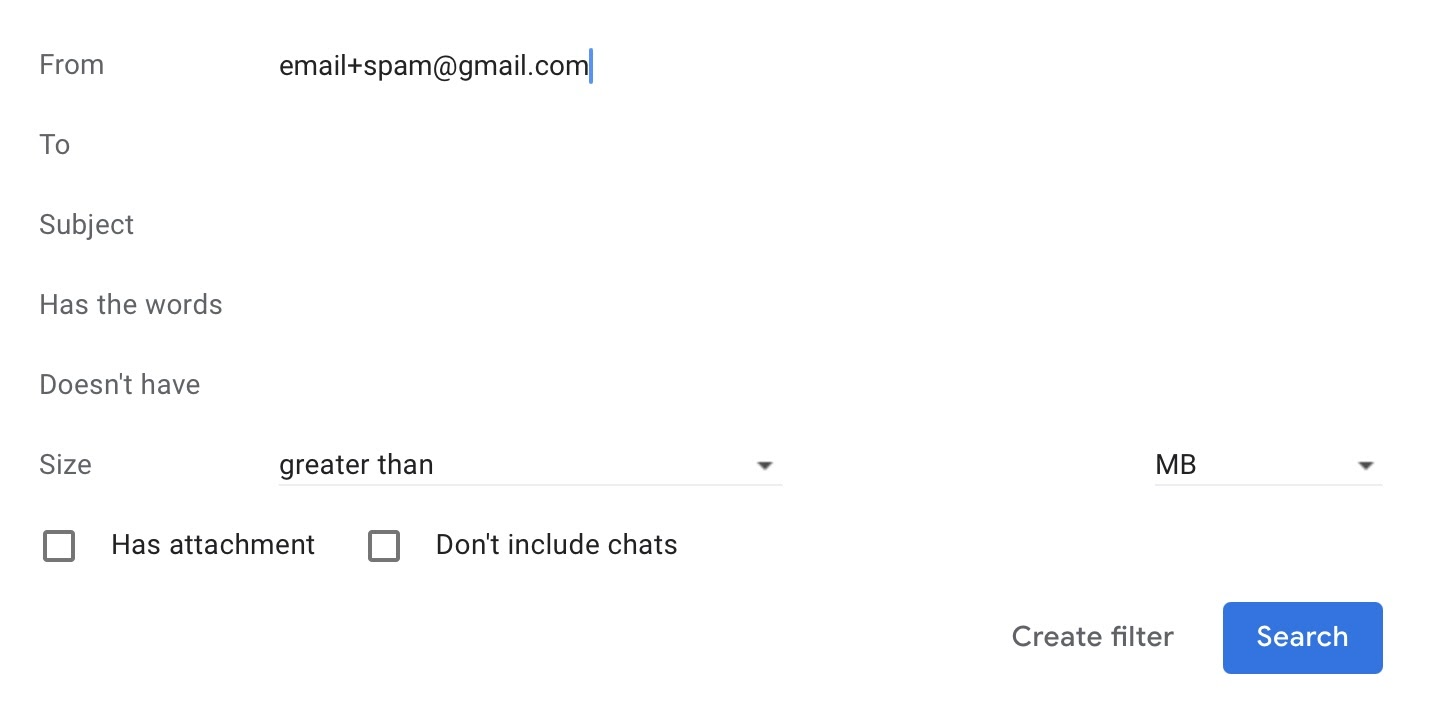The width and height of the screenshot is (1429, 713).
Task: Focus the To recipient input field
Action: (x=830, y=146)
